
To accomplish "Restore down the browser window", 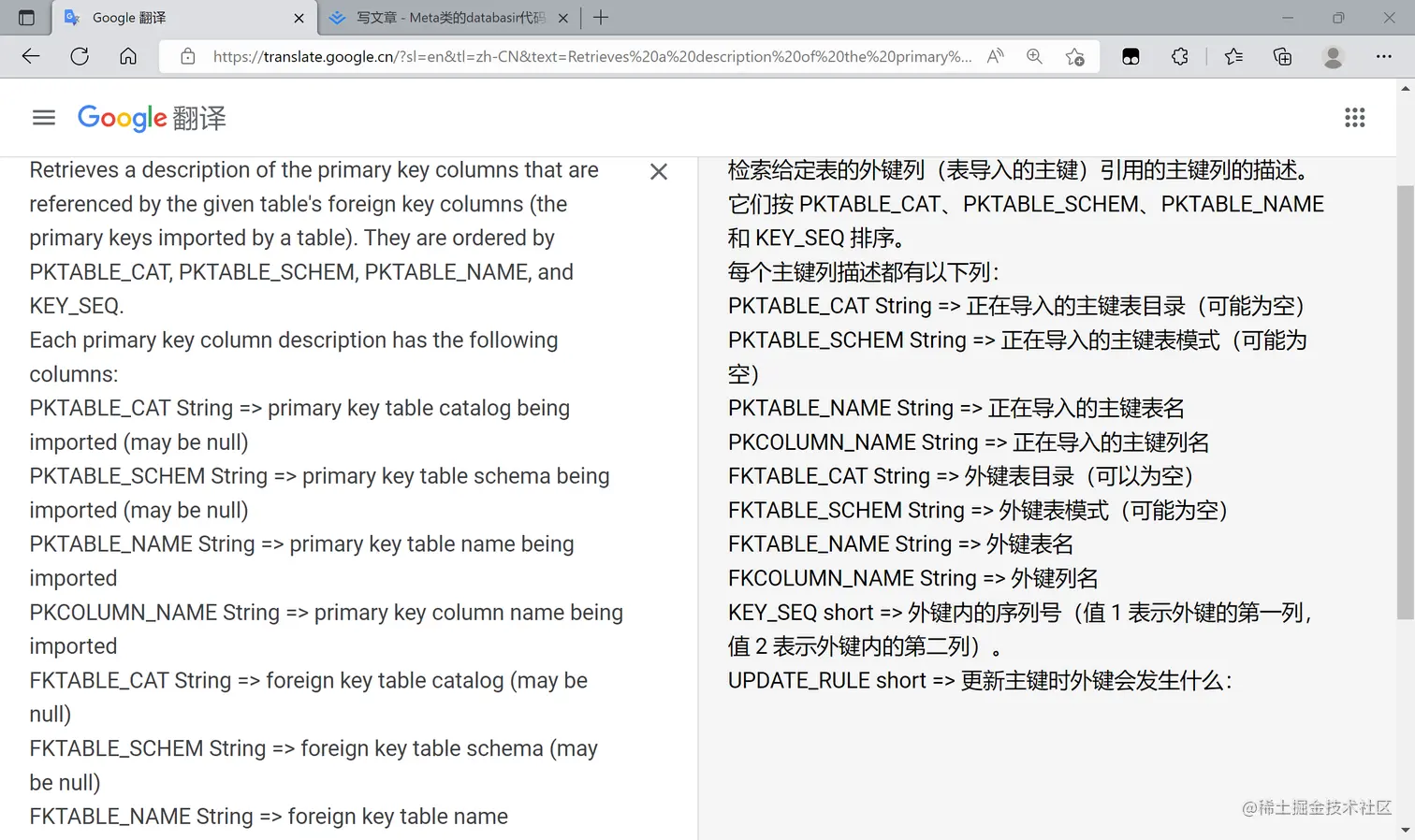I will click(x=1338, y=18).
